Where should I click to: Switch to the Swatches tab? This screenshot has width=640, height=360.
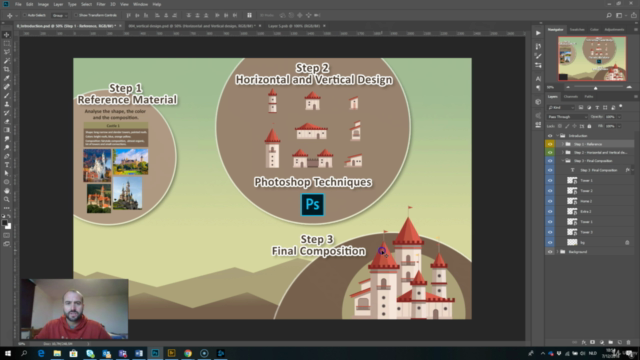(577, 29)
